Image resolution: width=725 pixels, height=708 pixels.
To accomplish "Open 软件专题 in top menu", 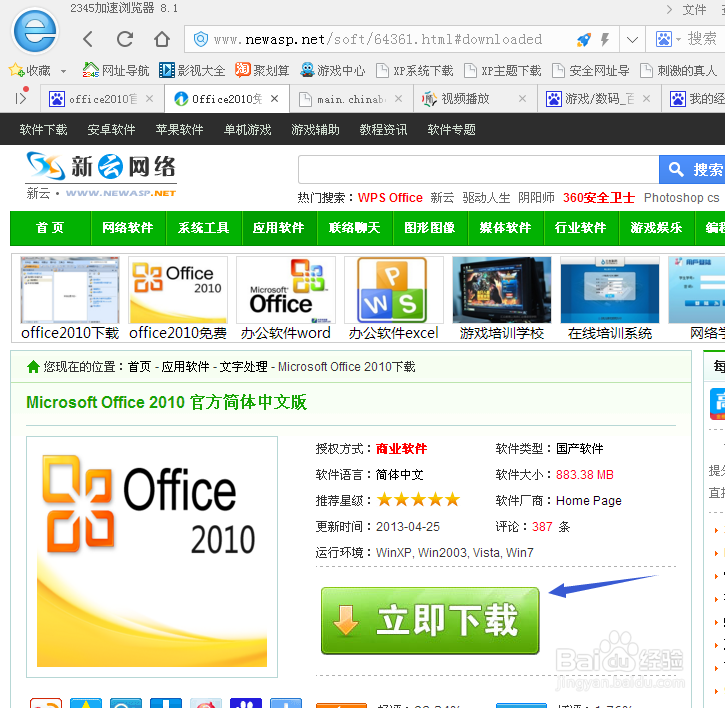I will click(451, 129).
